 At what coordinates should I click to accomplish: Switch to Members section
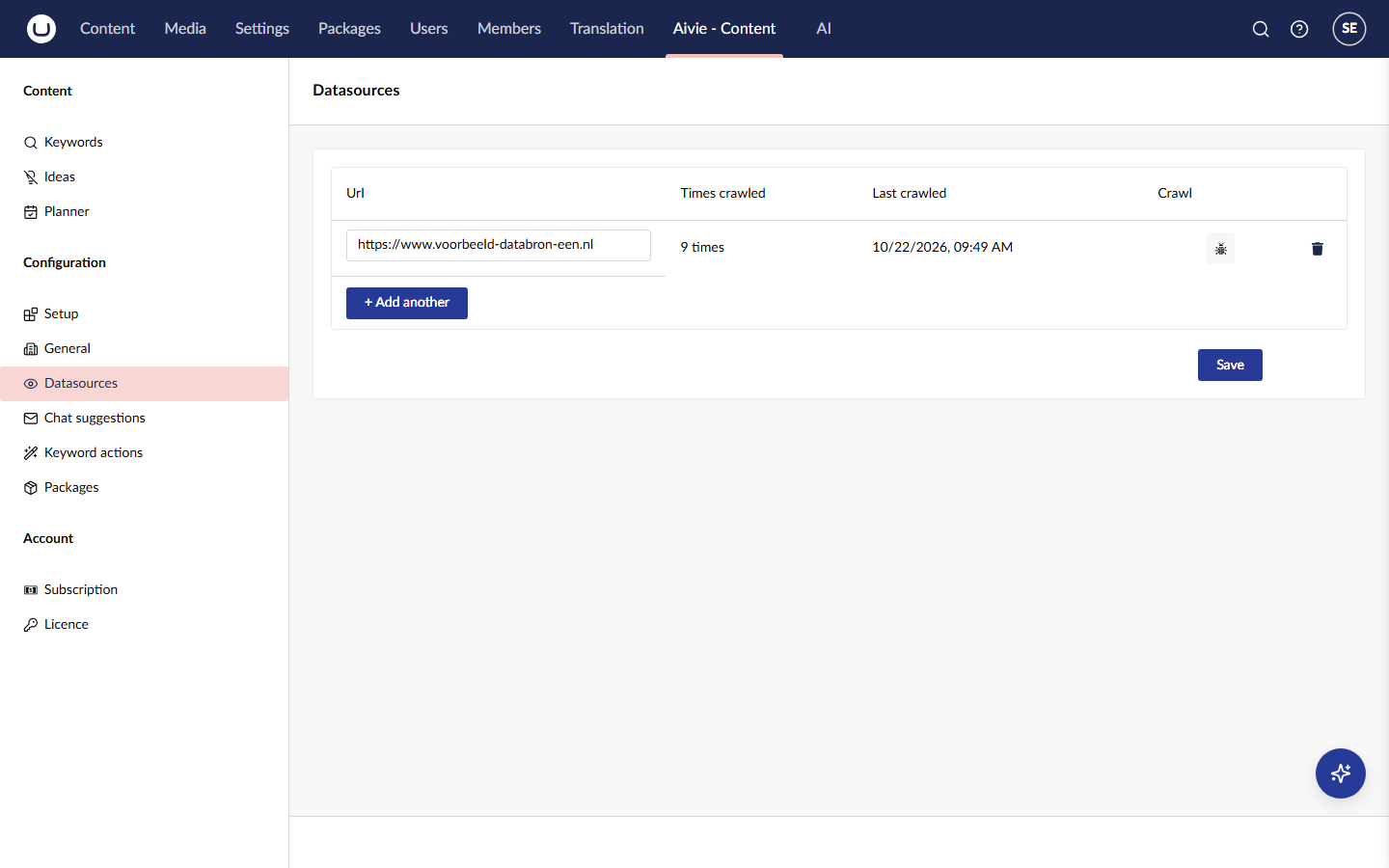[x=509, y=29]
